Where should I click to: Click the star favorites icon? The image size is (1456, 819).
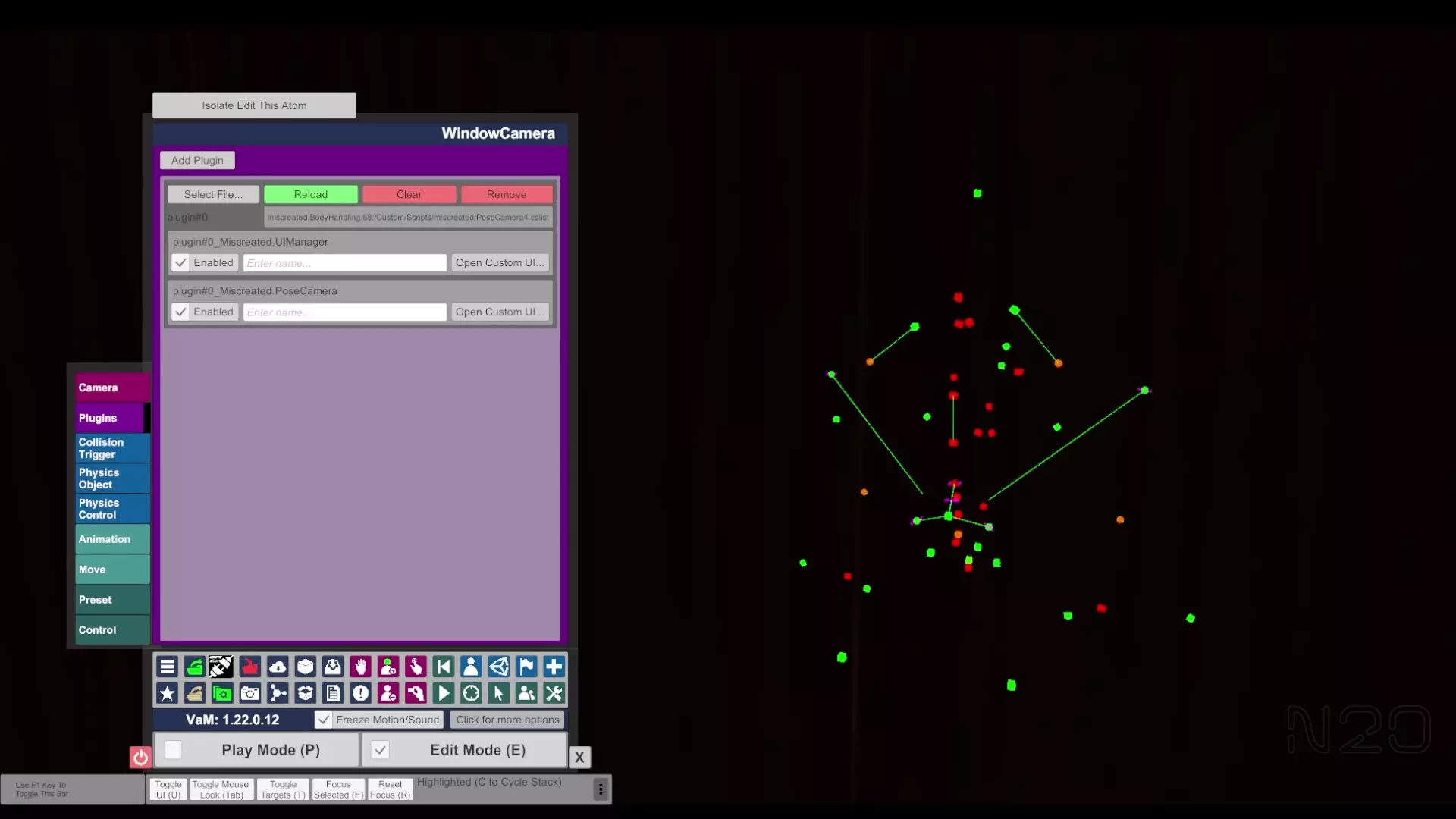point(167,693)
